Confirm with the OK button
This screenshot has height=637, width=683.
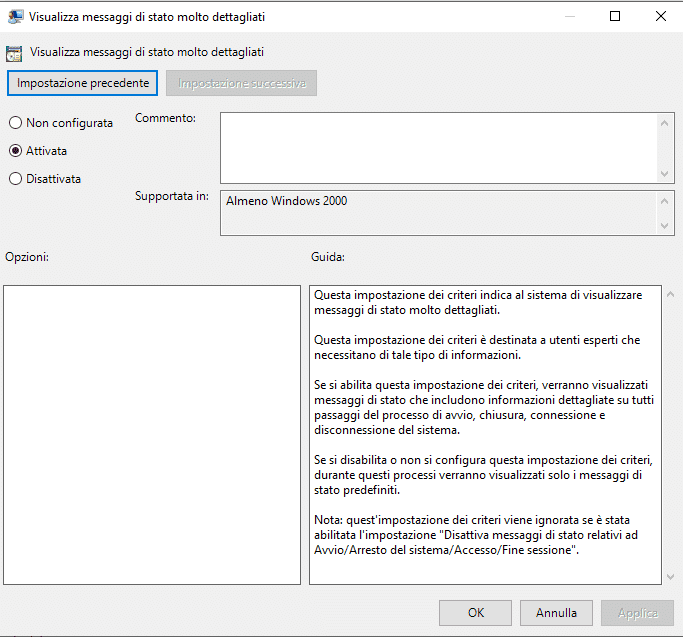point(475,613)
